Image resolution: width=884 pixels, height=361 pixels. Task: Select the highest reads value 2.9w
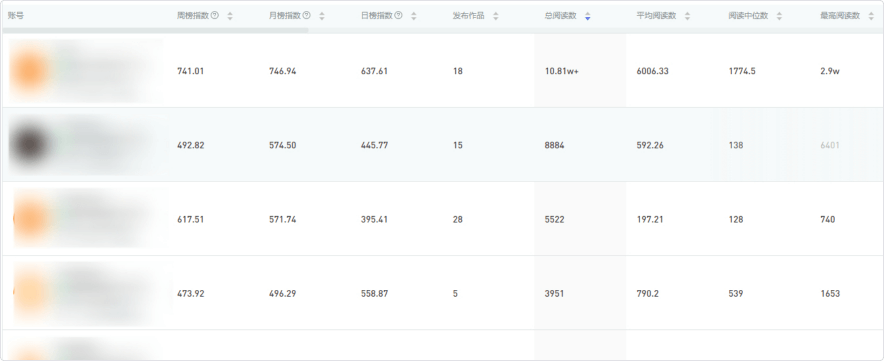tap(830, 71)
